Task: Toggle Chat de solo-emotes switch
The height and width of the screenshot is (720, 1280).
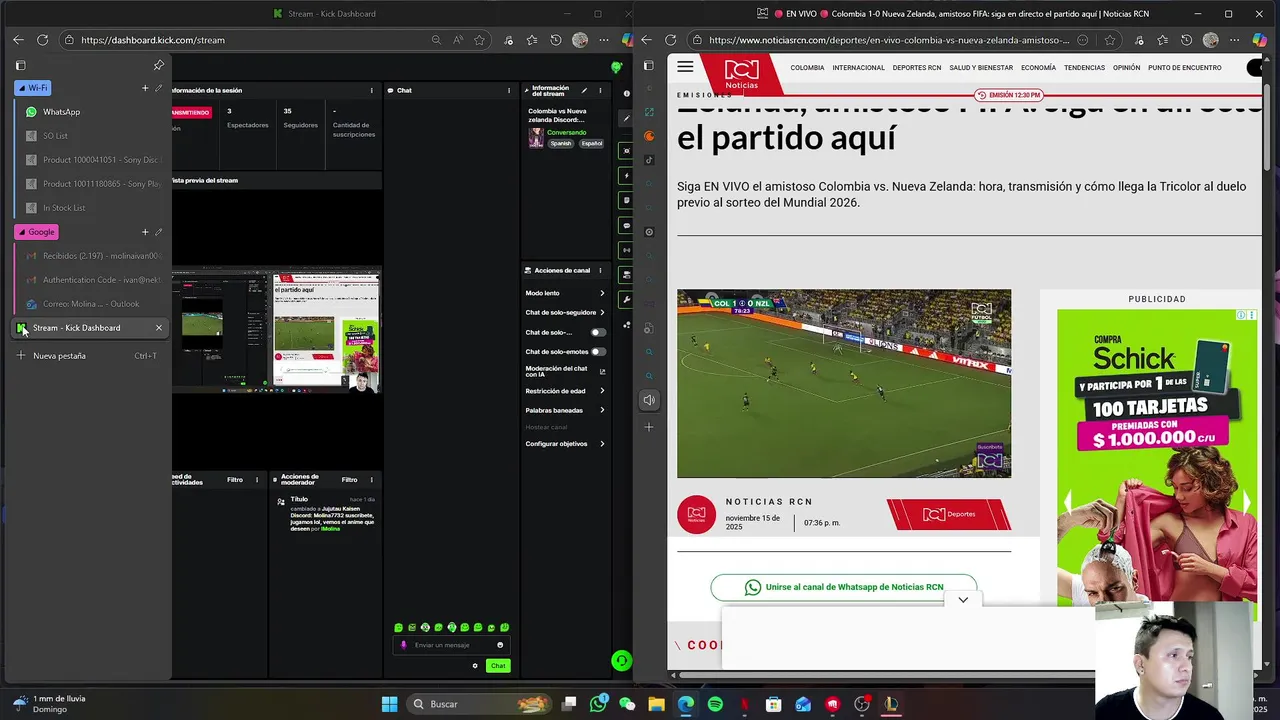Action: (597, 352)
